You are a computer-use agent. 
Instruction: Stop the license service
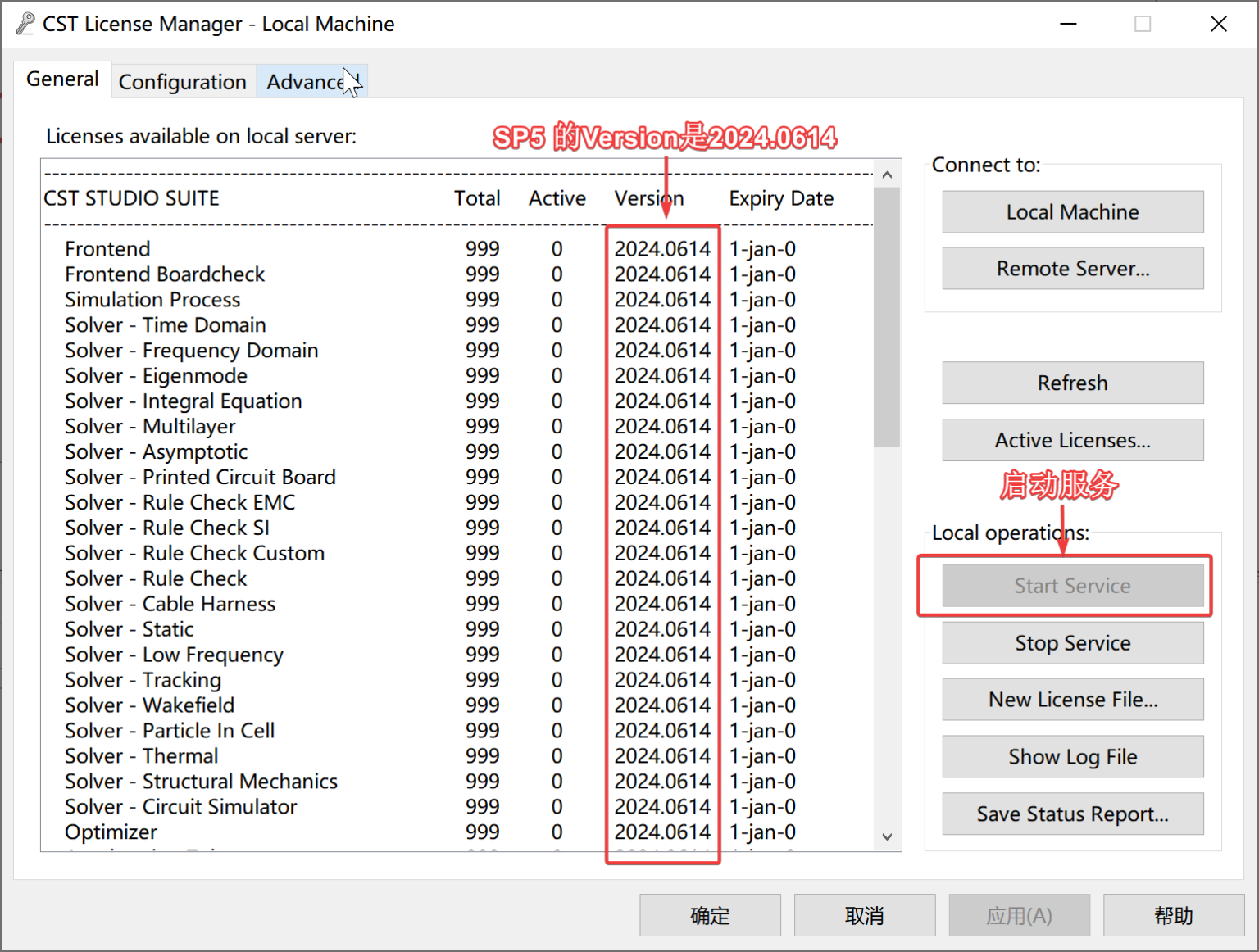coord(1072,643)
